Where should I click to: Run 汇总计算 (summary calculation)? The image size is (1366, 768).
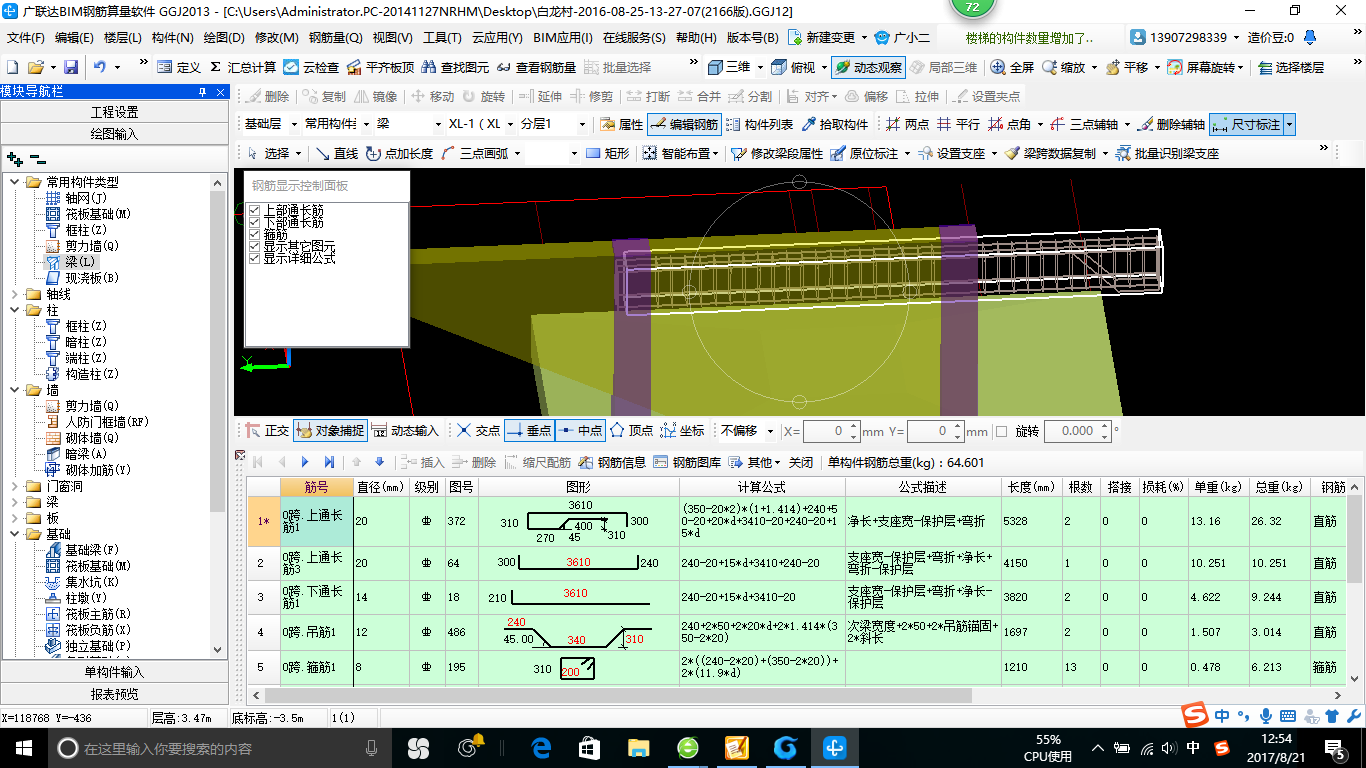point(243,68)
